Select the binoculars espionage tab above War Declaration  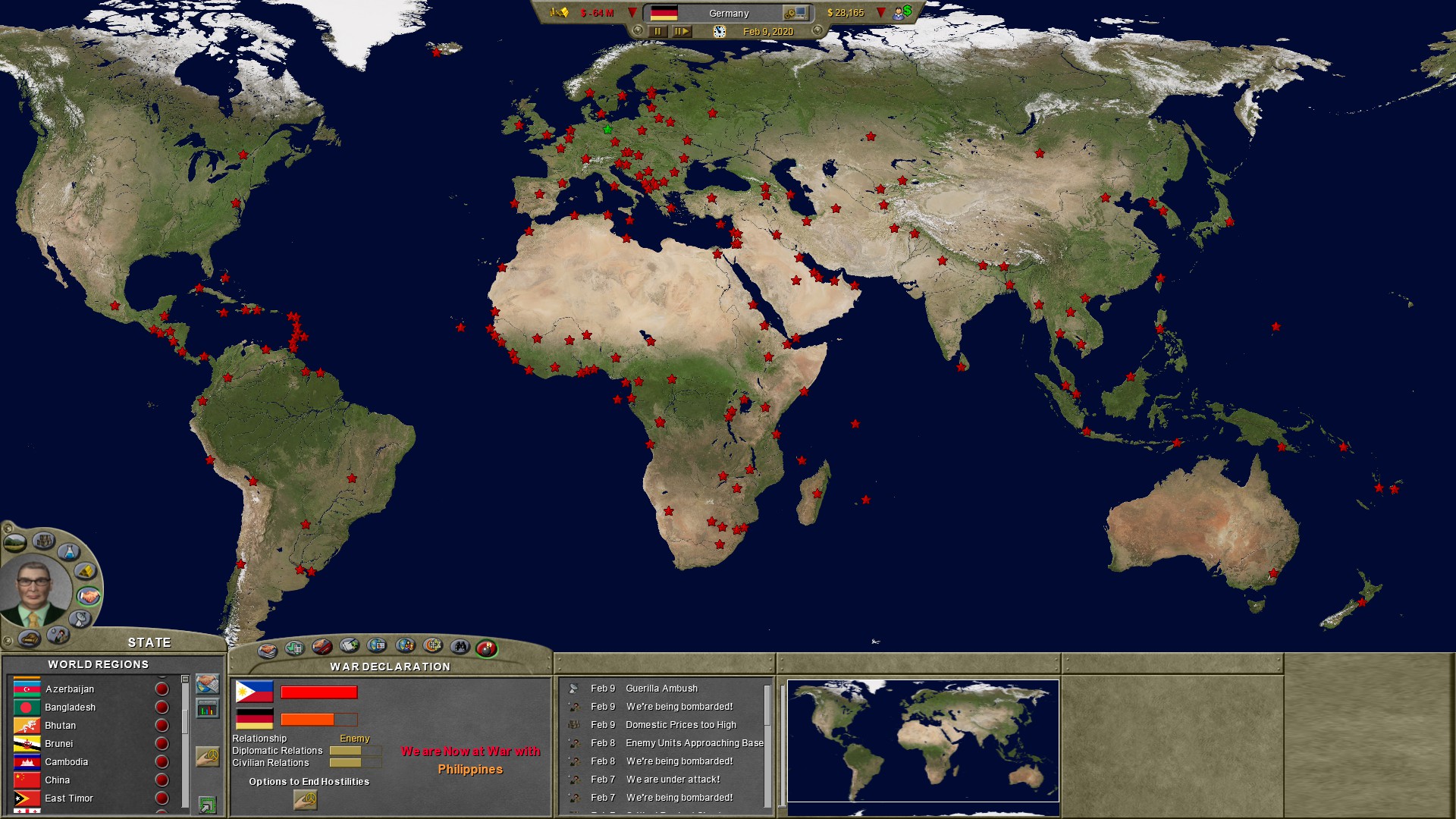(x=460, y=647)
